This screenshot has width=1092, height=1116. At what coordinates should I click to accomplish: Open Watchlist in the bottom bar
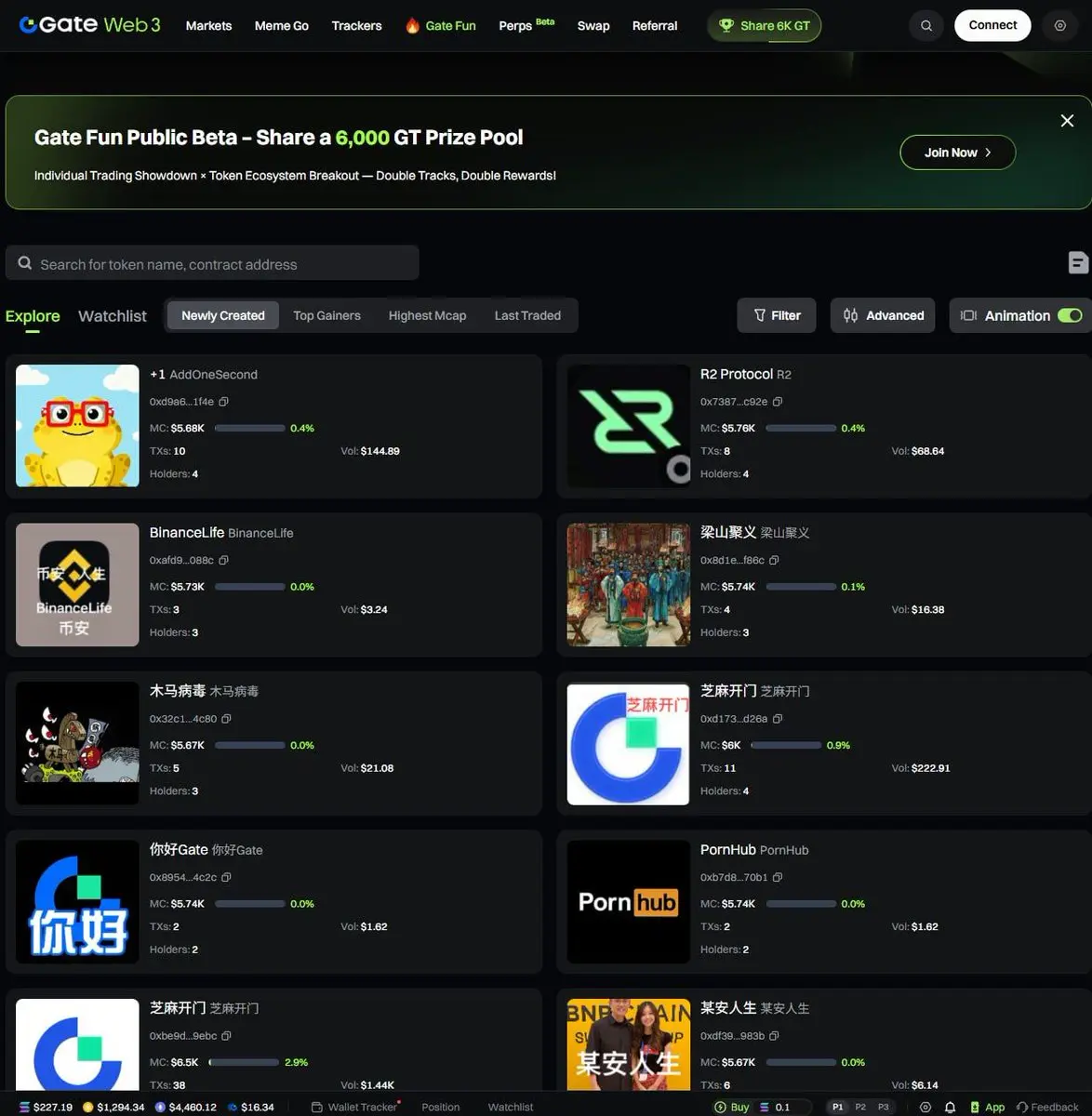(511, 1107)
